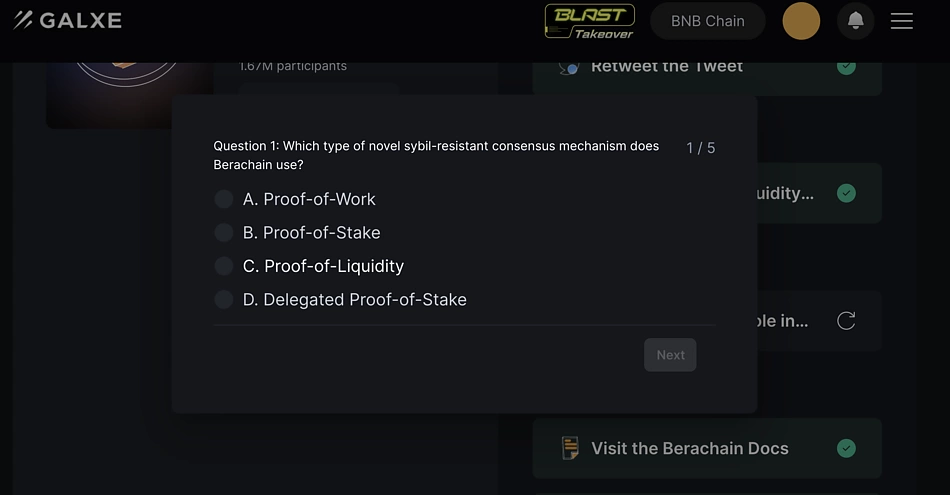Screen dimensions: 950x495
Task: Click the liquidity task green checkmark
Action: 846,193
